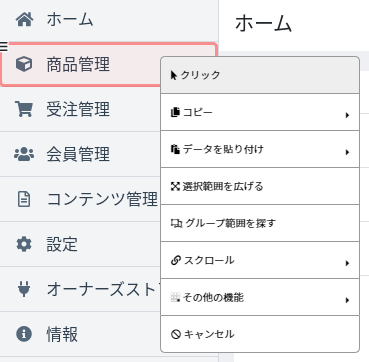Click the home icon in sidebar
The width and height of the screenshot is (369, 362).
(x=24, y=20)
